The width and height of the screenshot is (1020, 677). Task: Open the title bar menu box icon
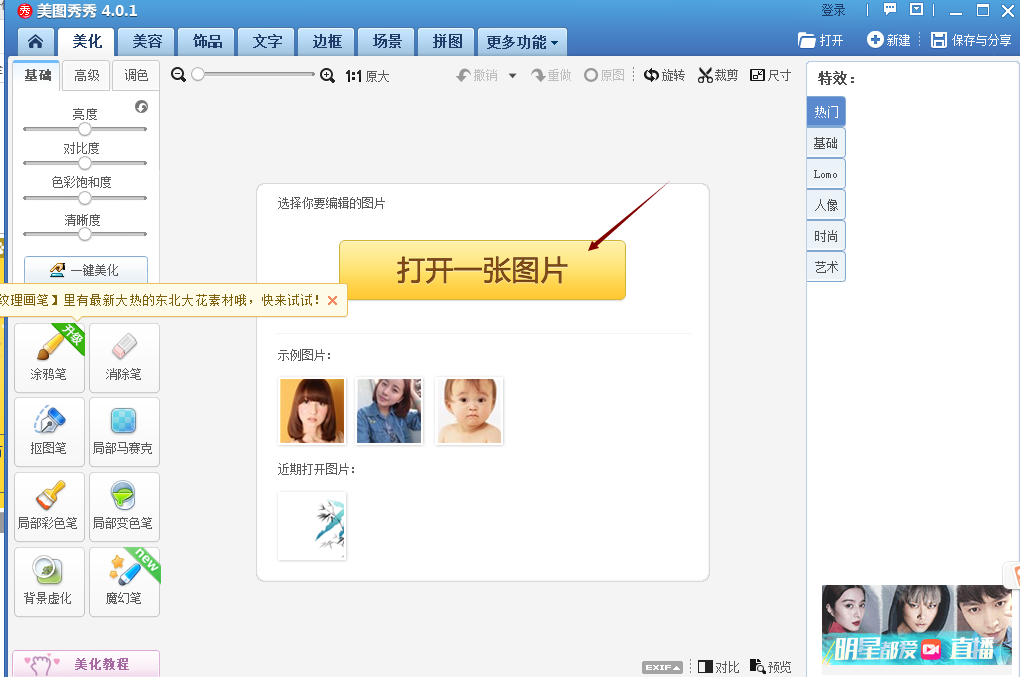(917, 10)
